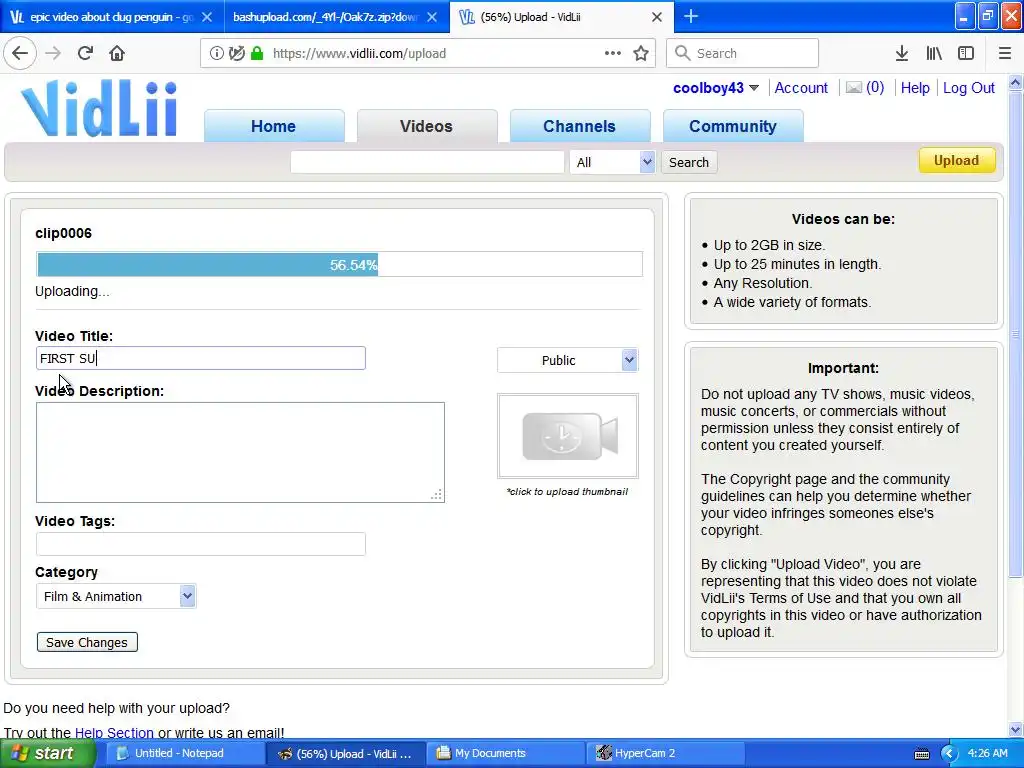Viewport: 1024px width, 768px height.
Task: Open the Windows start button
Action: [x=47, y=753]
